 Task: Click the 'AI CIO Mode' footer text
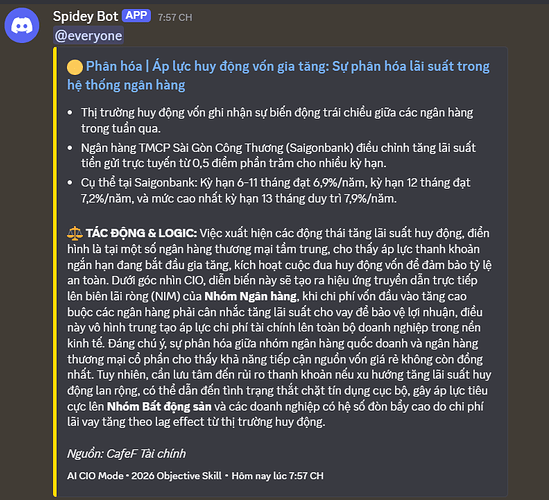95,476
